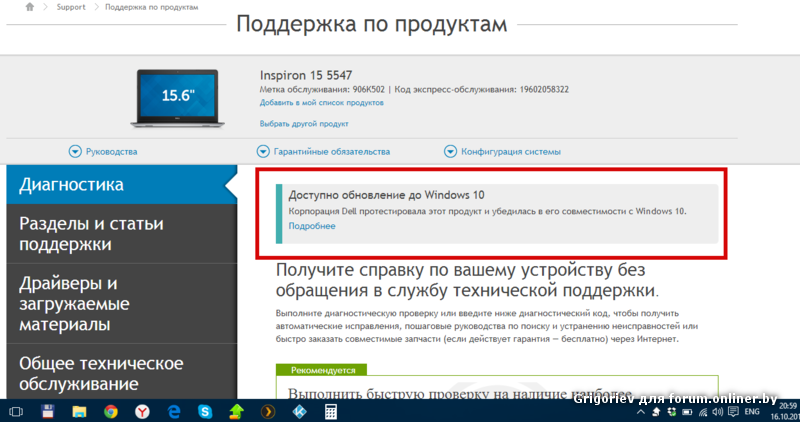800x422 pixels.
Task: Click the Inspiron 15 5547 product title
Action: click(306, 76)
